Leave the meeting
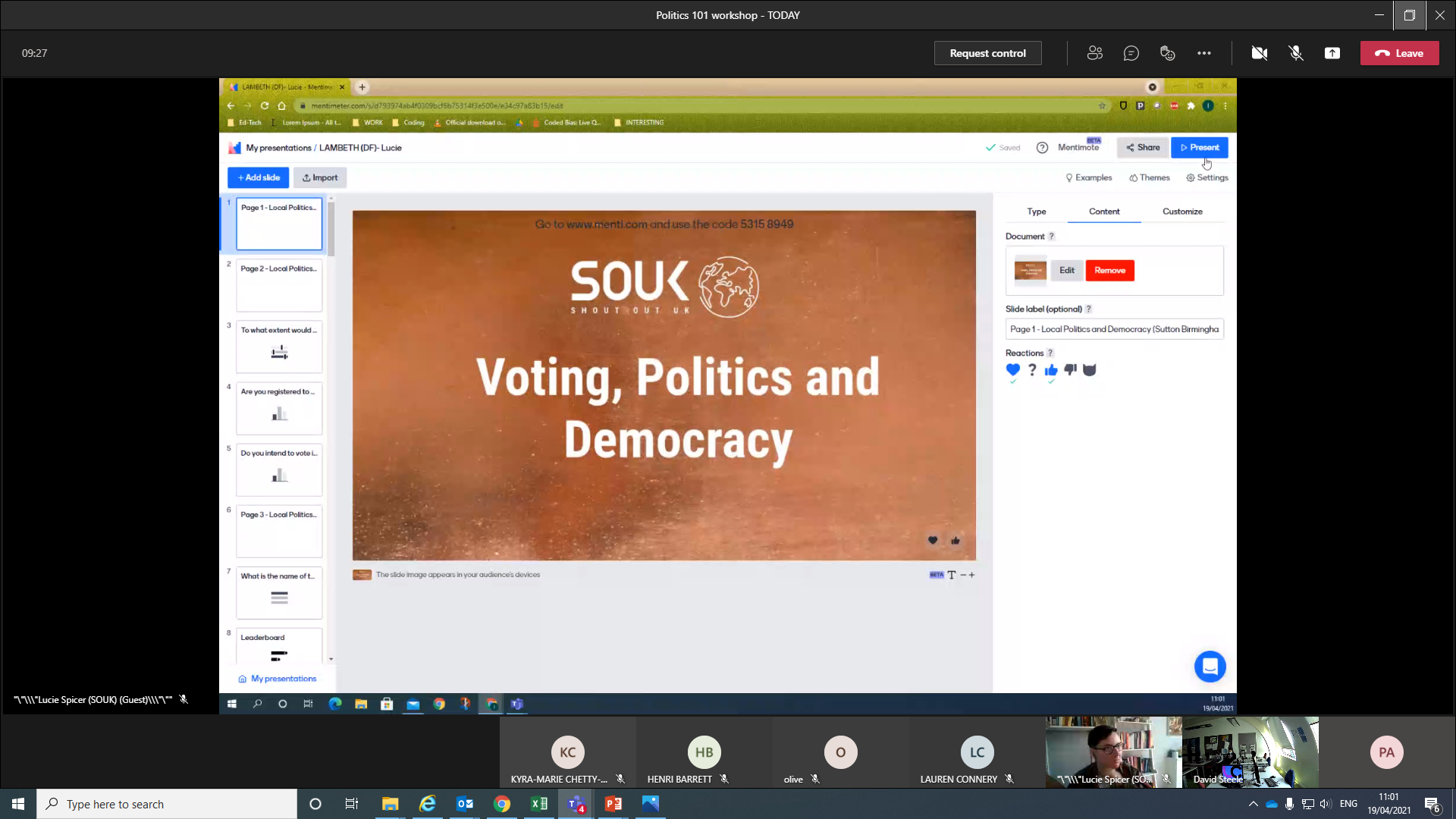Viewport: 1456px width, 819px height. (1399, 53)
